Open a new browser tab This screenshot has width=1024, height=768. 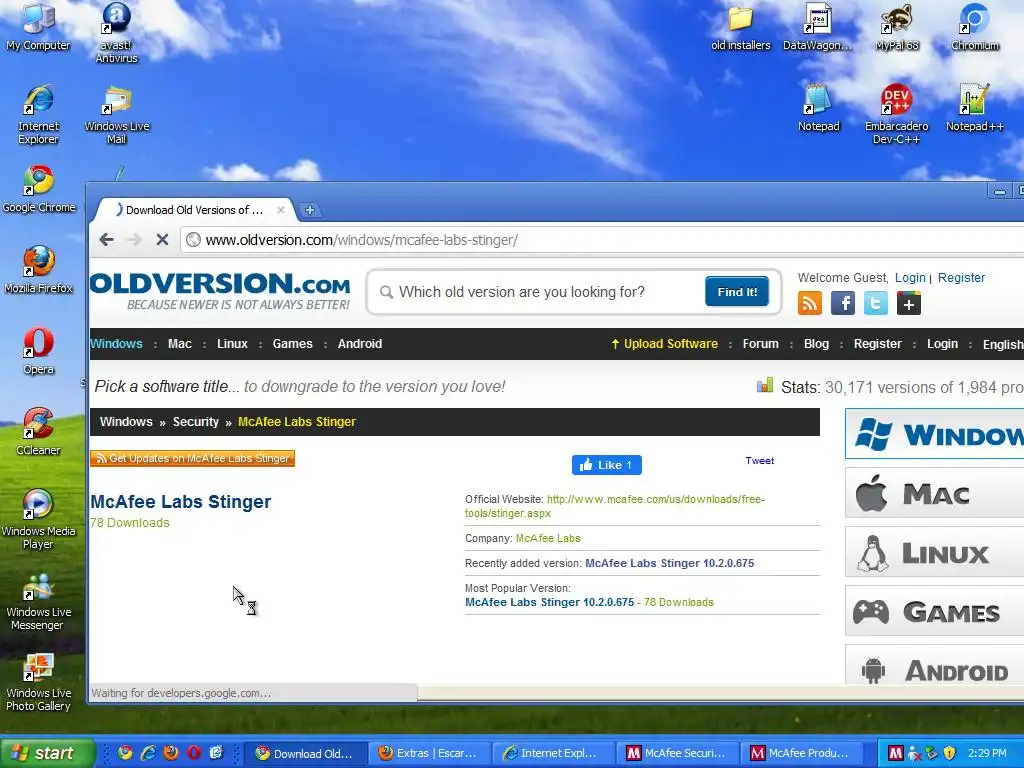[310, 210]
